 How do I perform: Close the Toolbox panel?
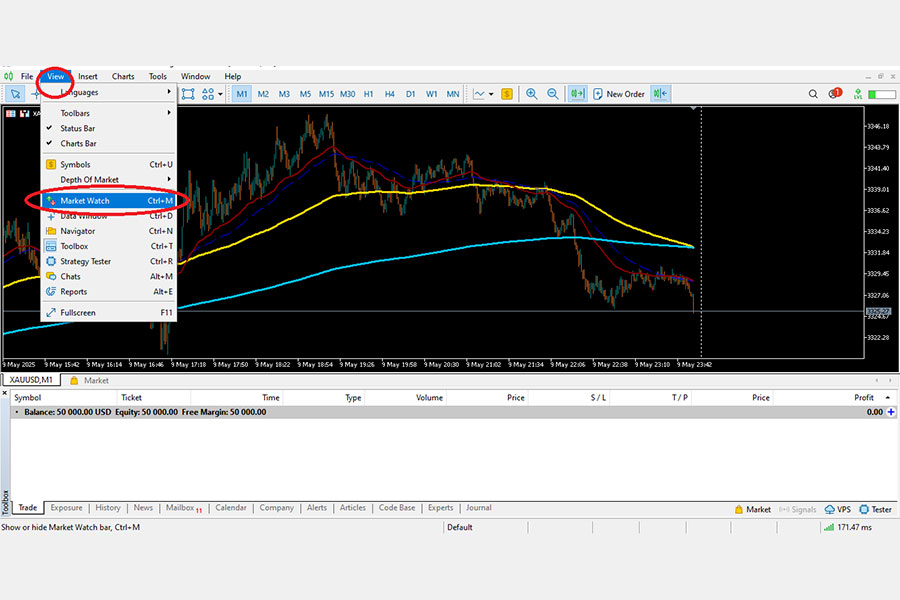[x=5, y=393]
